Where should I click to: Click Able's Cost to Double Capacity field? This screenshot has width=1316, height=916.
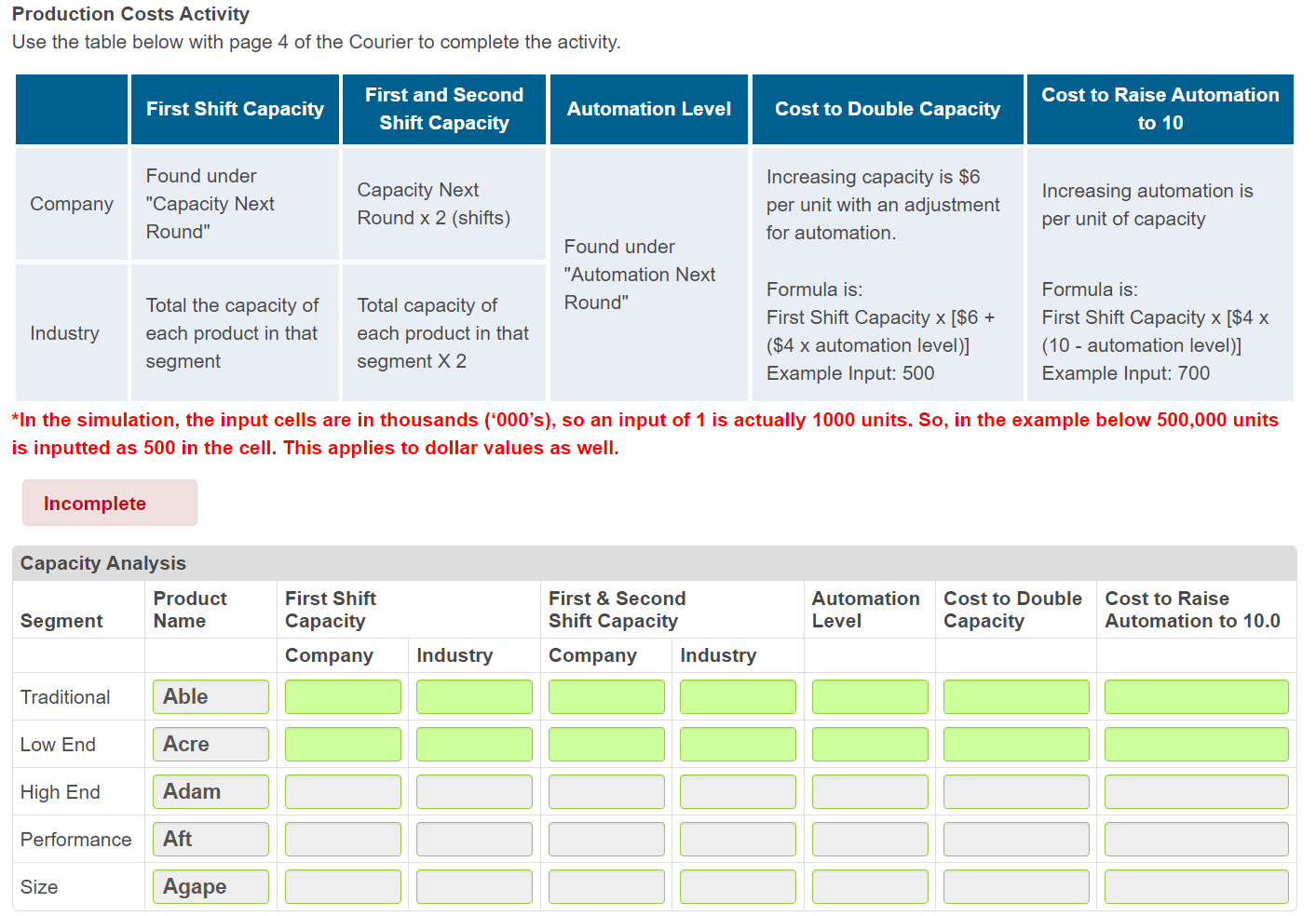1015,696
